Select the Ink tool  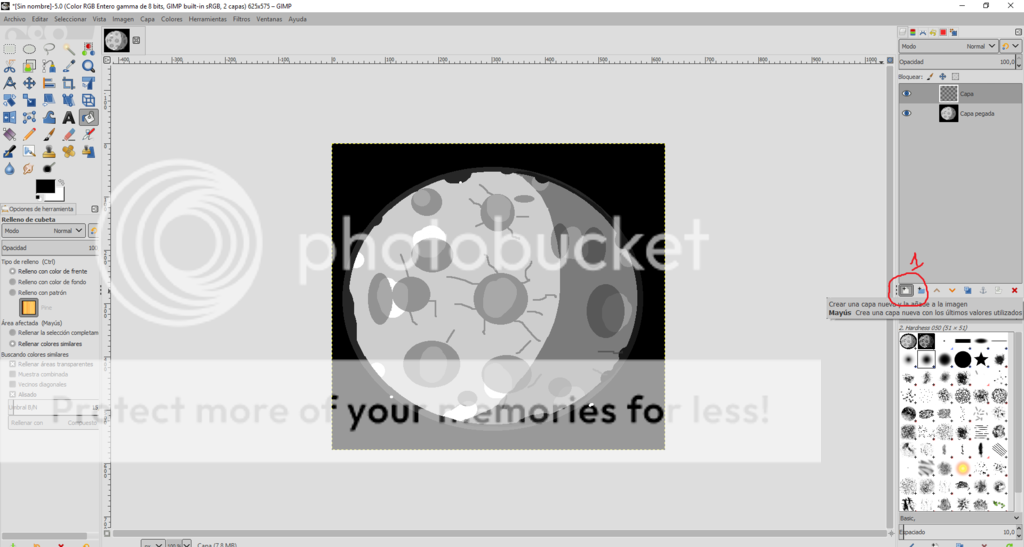tap(9, 151)
